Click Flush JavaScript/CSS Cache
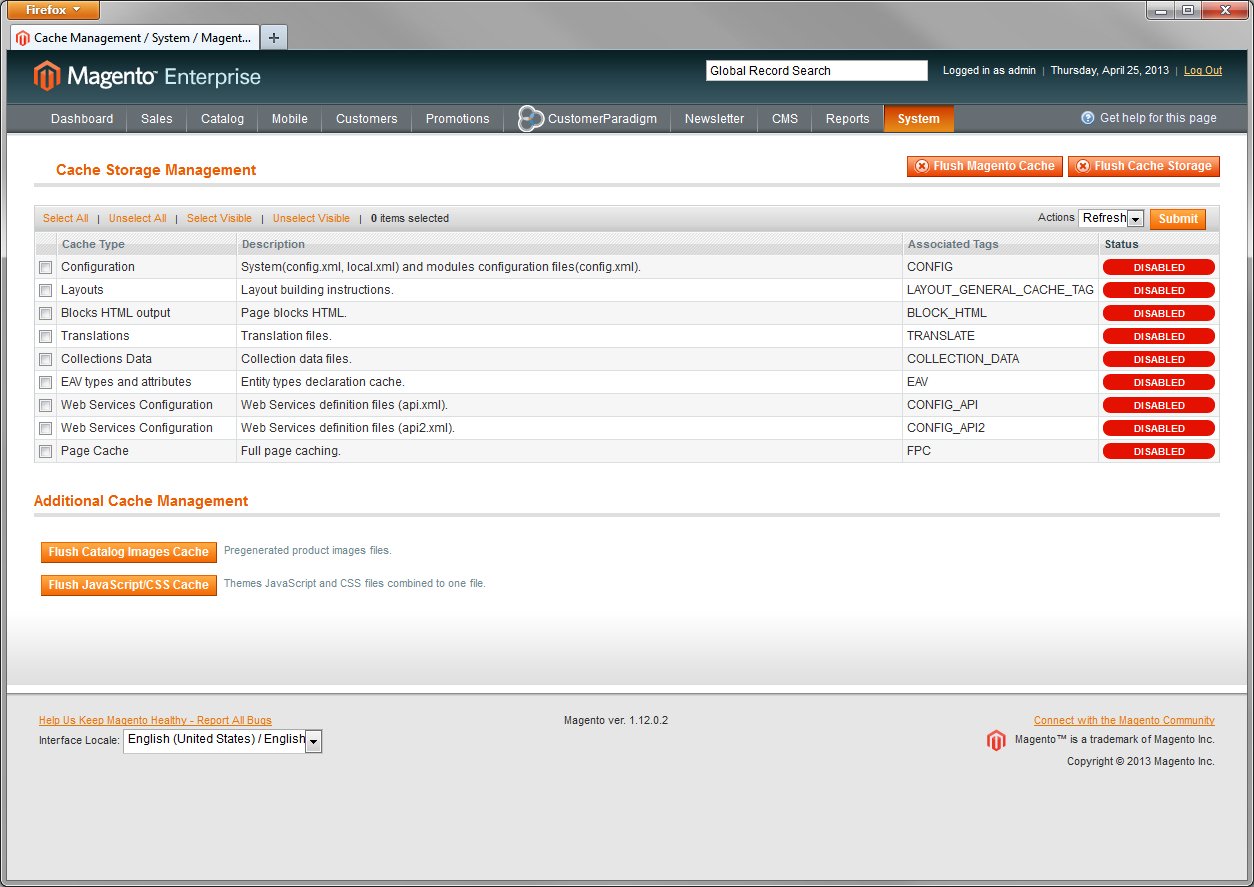The width and height of the screenshot is (1254, 887). click(x=128, y=585)
